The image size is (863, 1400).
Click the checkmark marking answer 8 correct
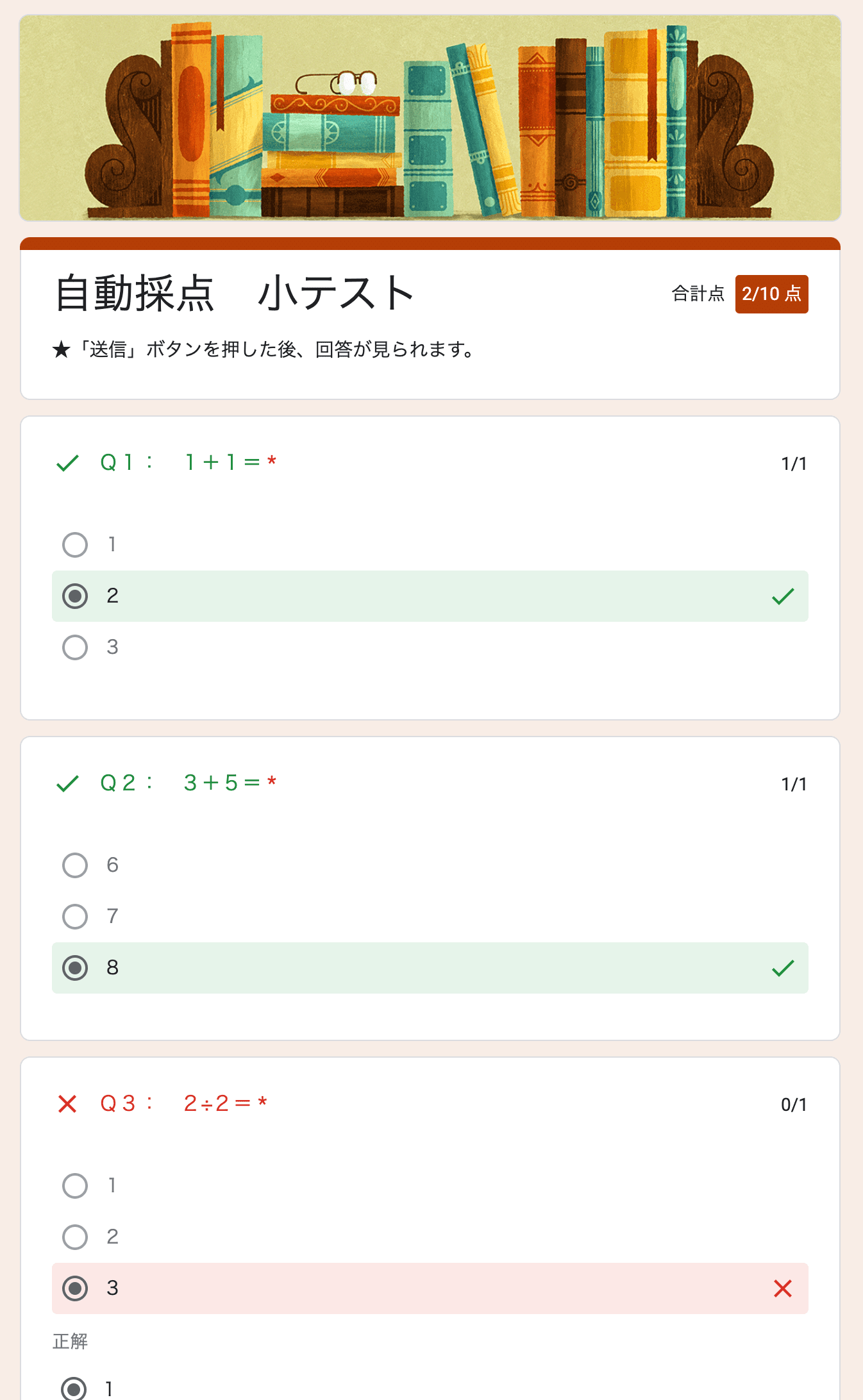[x=783, y=968]
